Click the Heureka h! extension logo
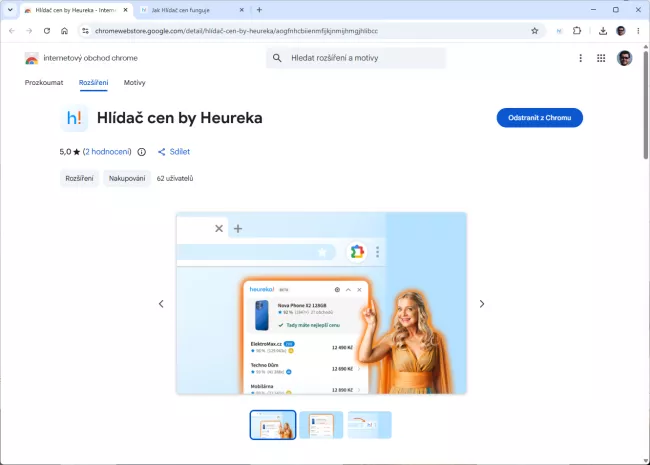Screen dimensions: 650x465 pos(74,118)
